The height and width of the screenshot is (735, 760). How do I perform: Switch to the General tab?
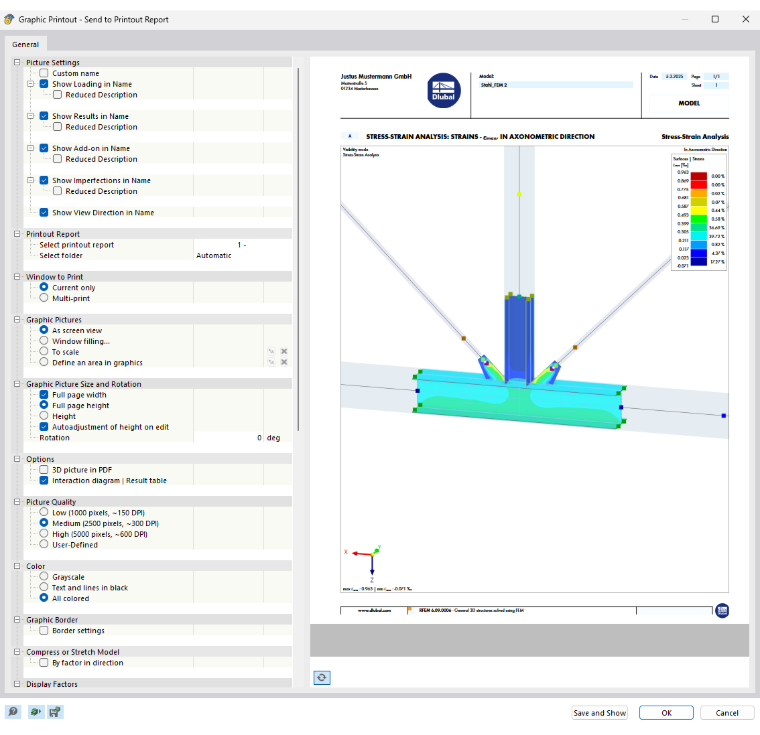pos(26,44)
